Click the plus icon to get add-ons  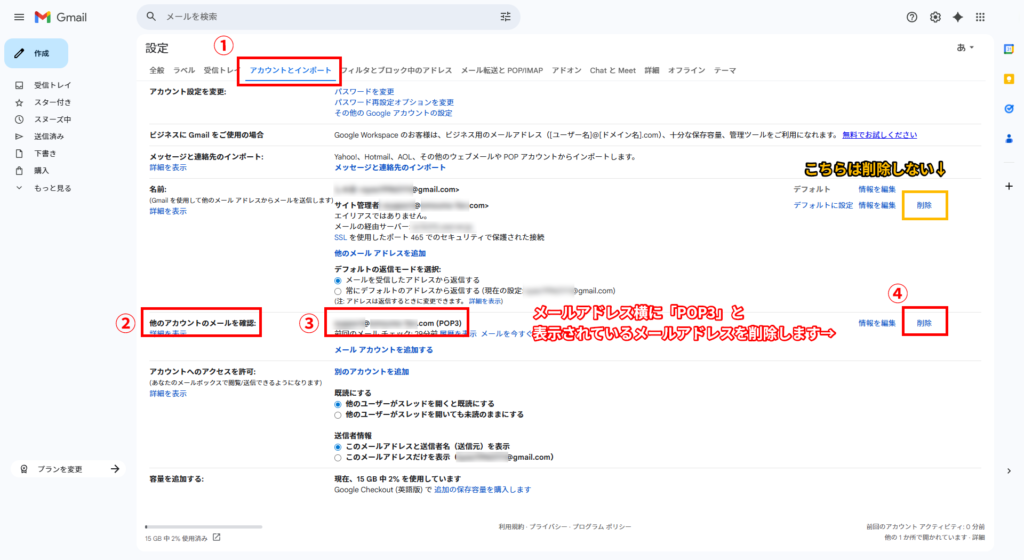click(x=1009, y=186)
